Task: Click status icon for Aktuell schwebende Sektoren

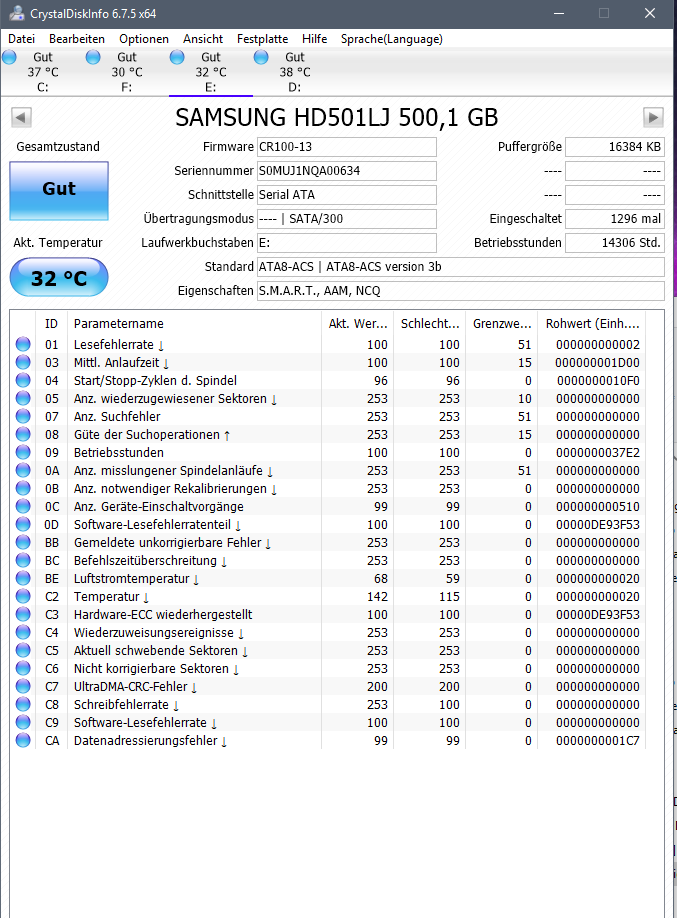Action: click(x=23, y=650)
